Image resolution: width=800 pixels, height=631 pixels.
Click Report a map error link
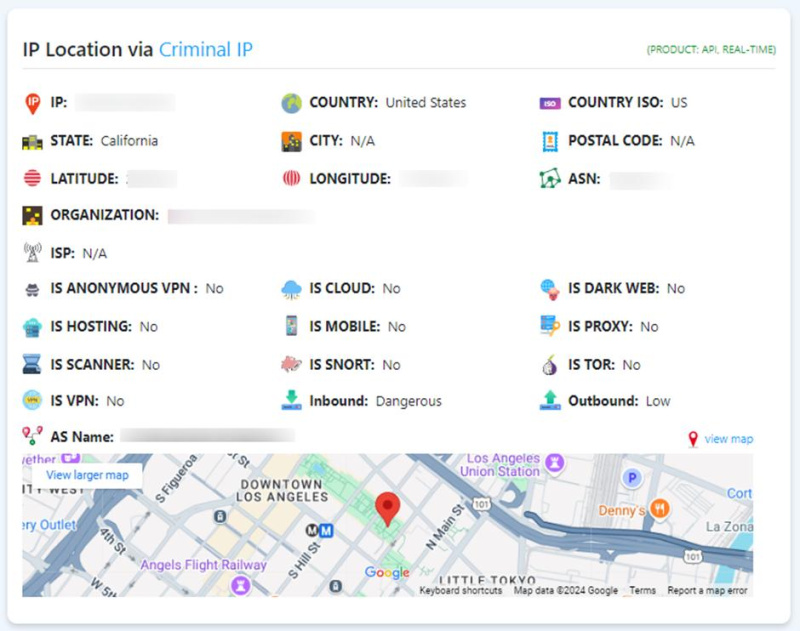coord(707,590)
